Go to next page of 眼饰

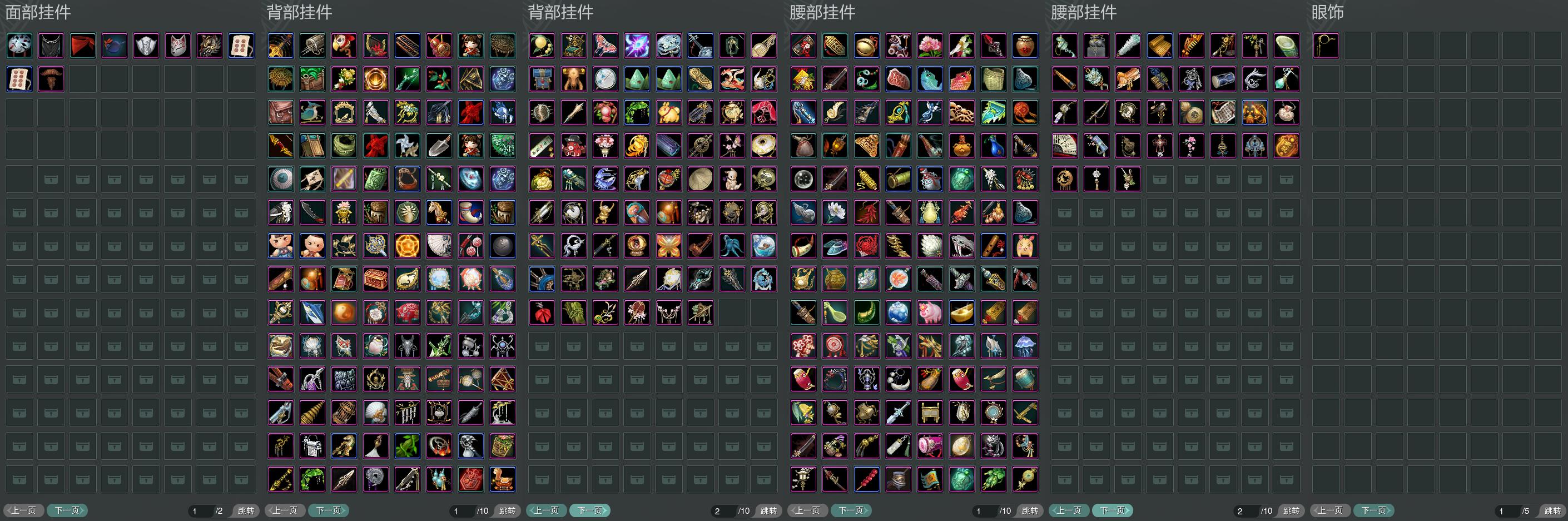[x=1374, y=510]
